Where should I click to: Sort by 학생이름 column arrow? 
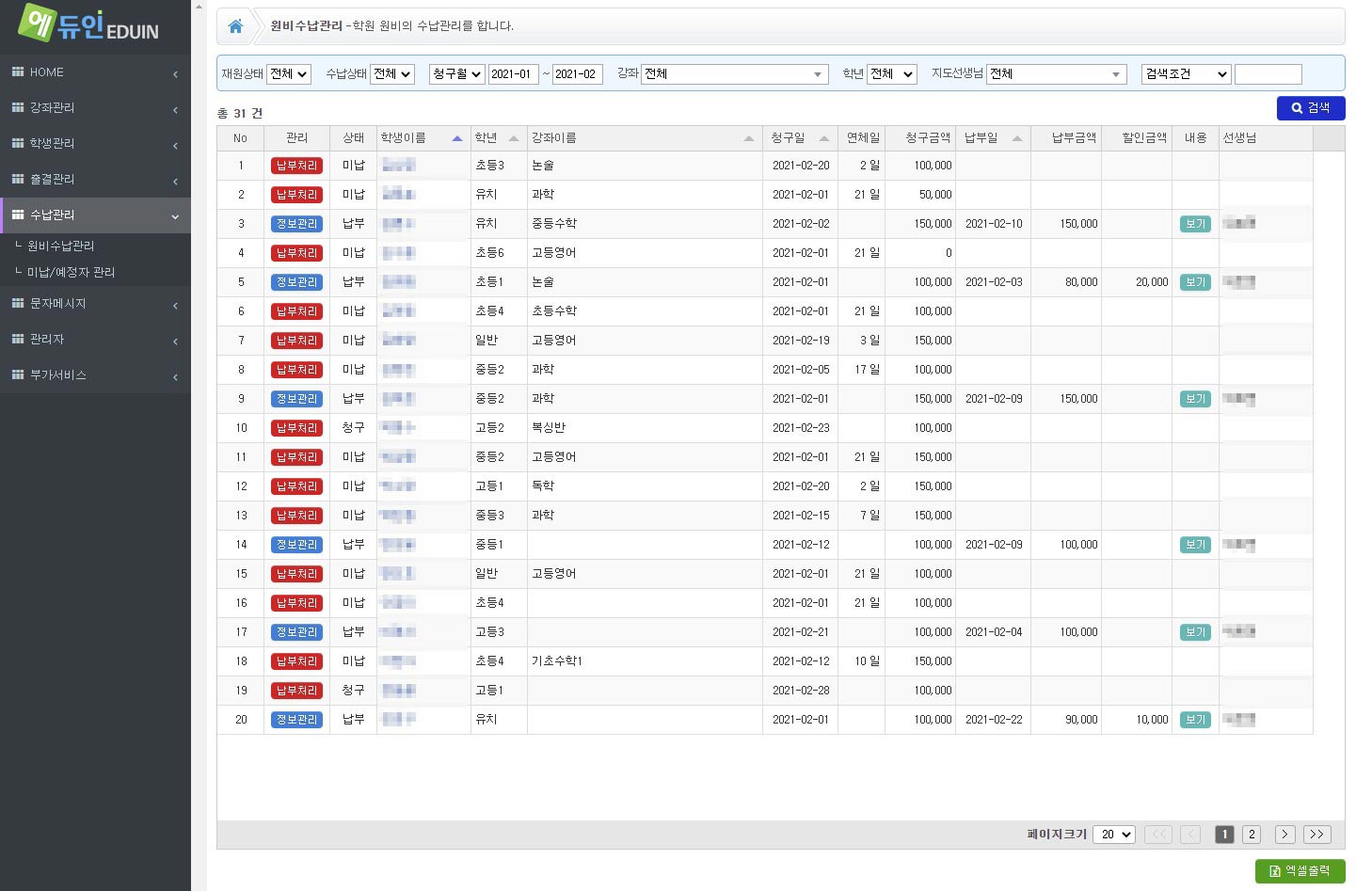tap(457, 138)
